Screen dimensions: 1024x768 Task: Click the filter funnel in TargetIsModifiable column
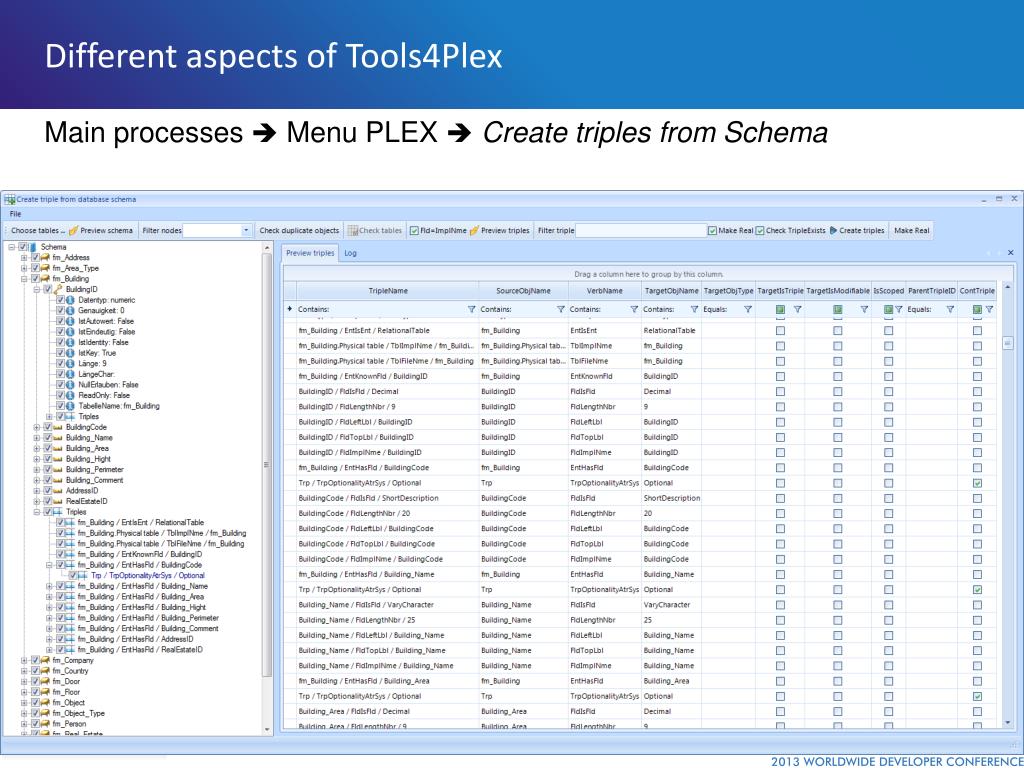[x=864, y=310]
